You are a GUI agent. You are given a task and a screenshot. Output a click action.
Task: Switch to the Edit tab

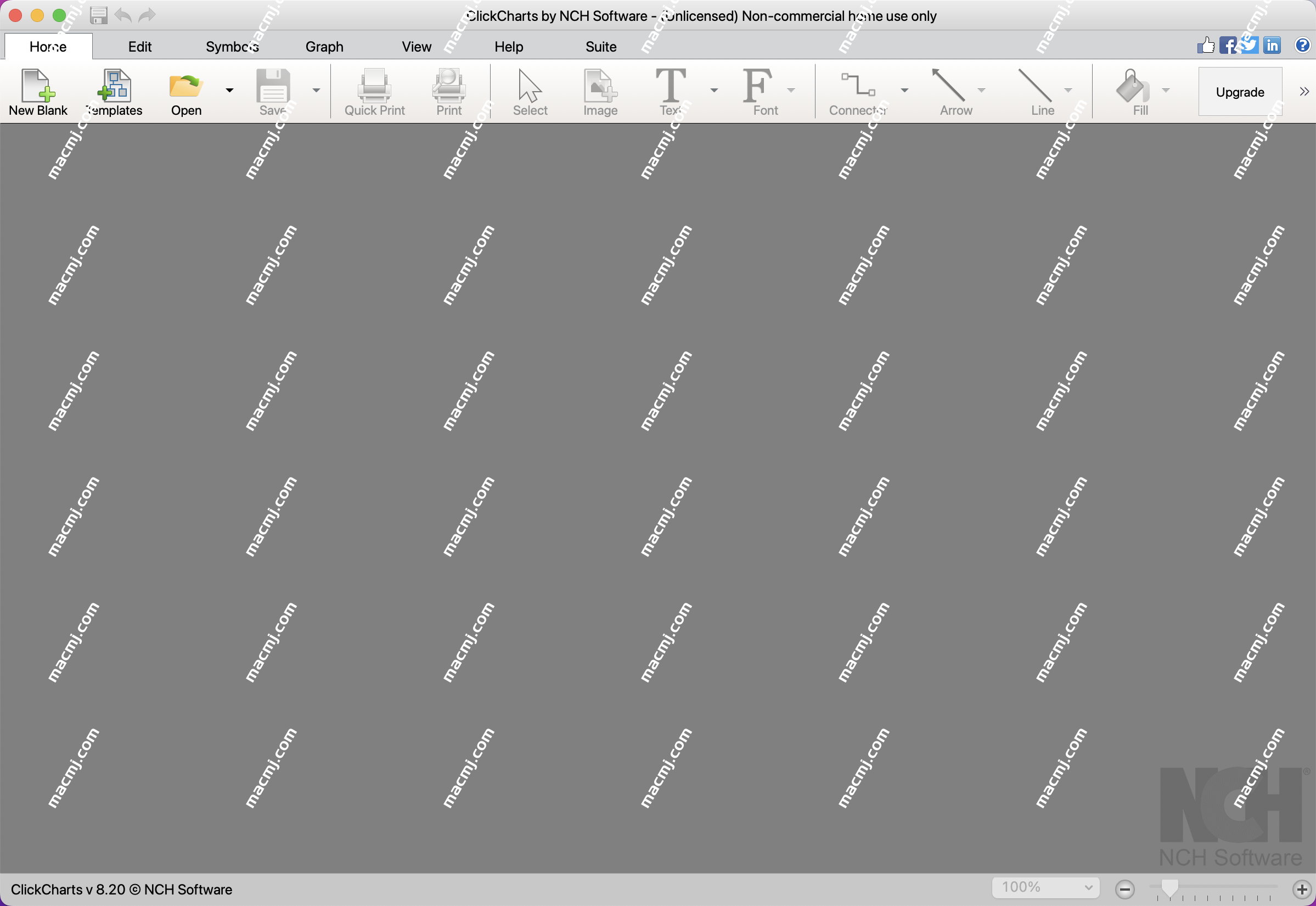click(x=140, y=47)
